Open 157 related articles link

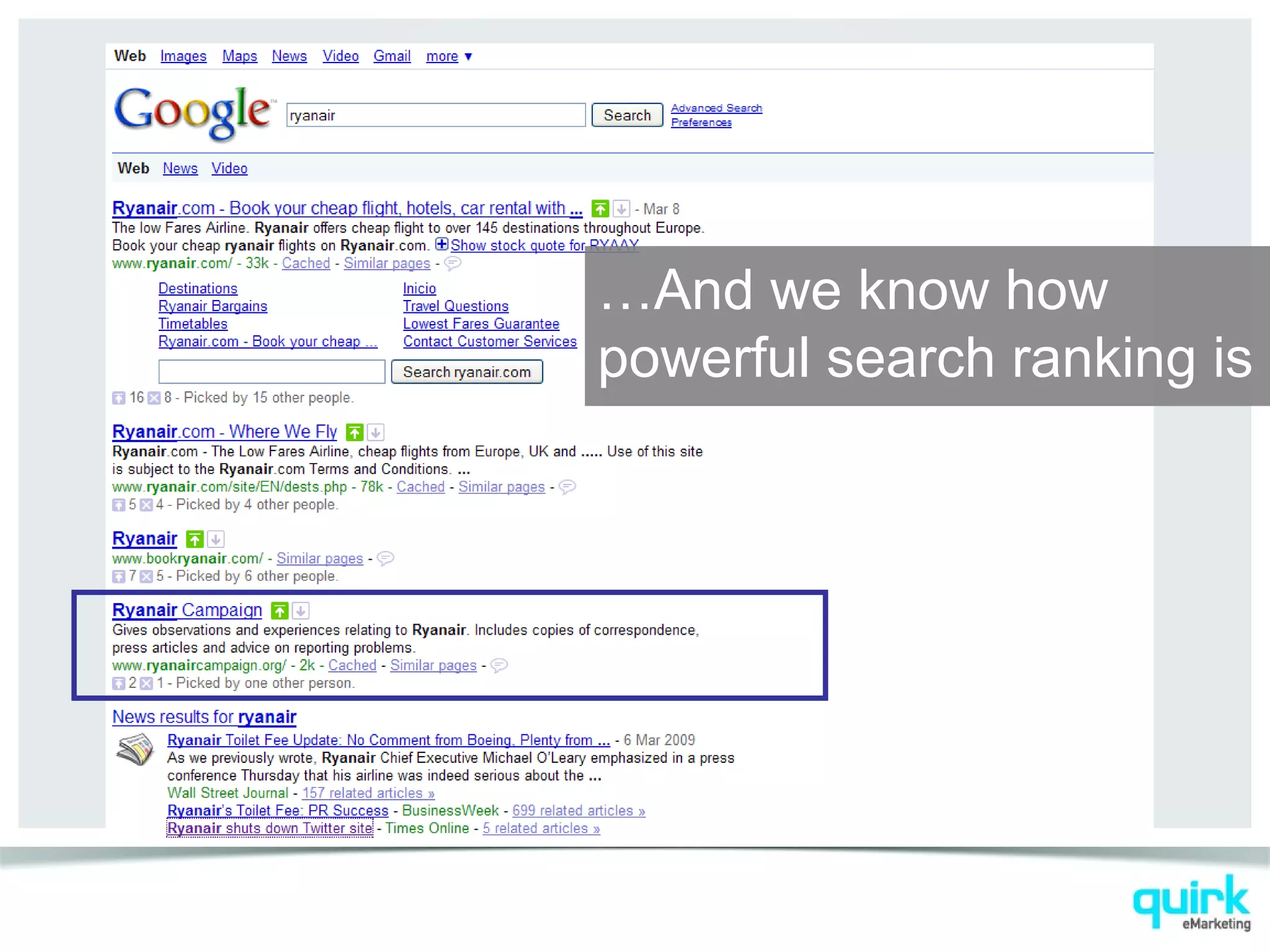pyautogui.click(x=368, y=793)
